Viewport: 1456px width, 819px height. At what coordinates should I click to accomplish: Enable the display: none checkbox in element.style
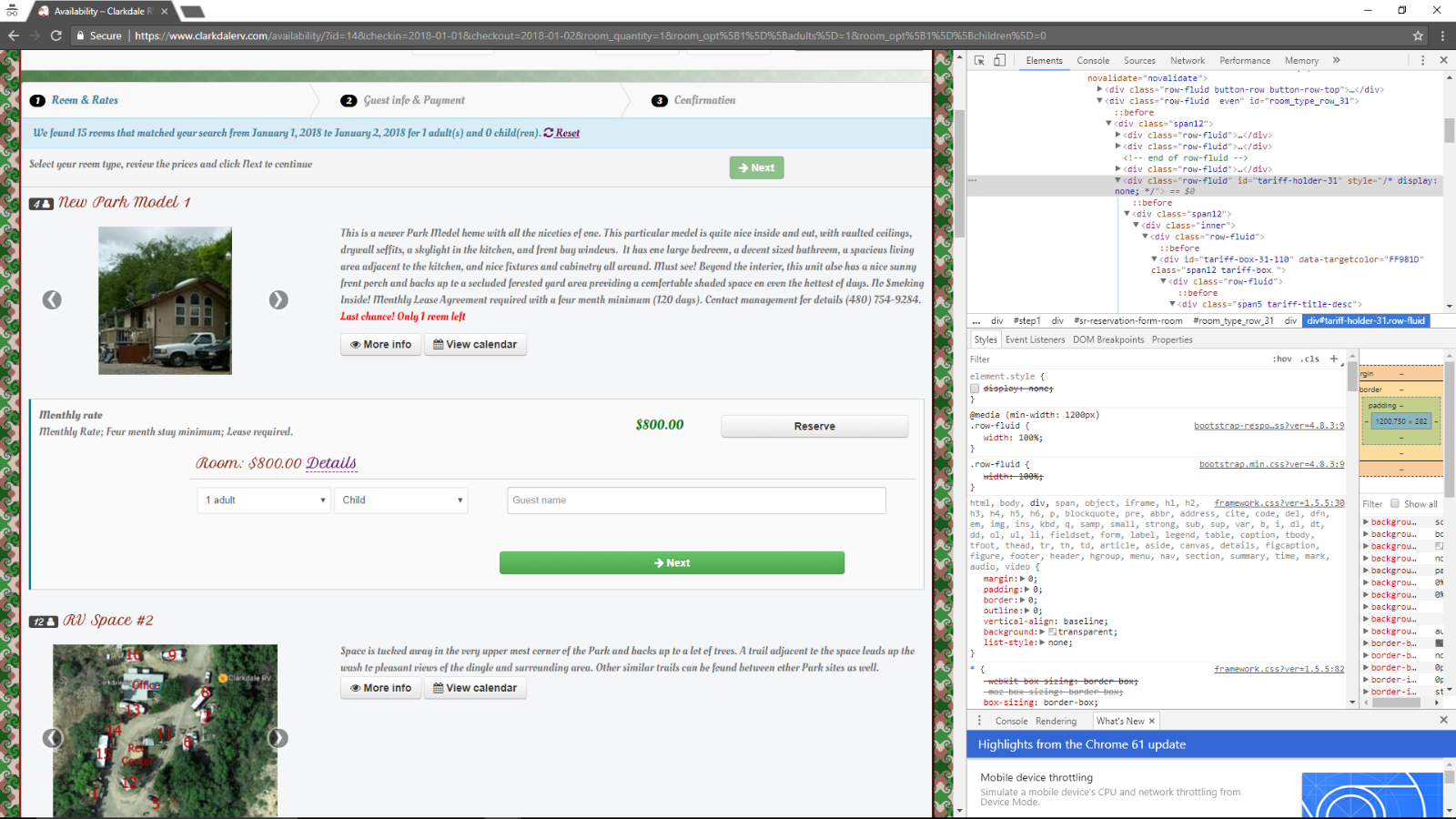(975, 389)
